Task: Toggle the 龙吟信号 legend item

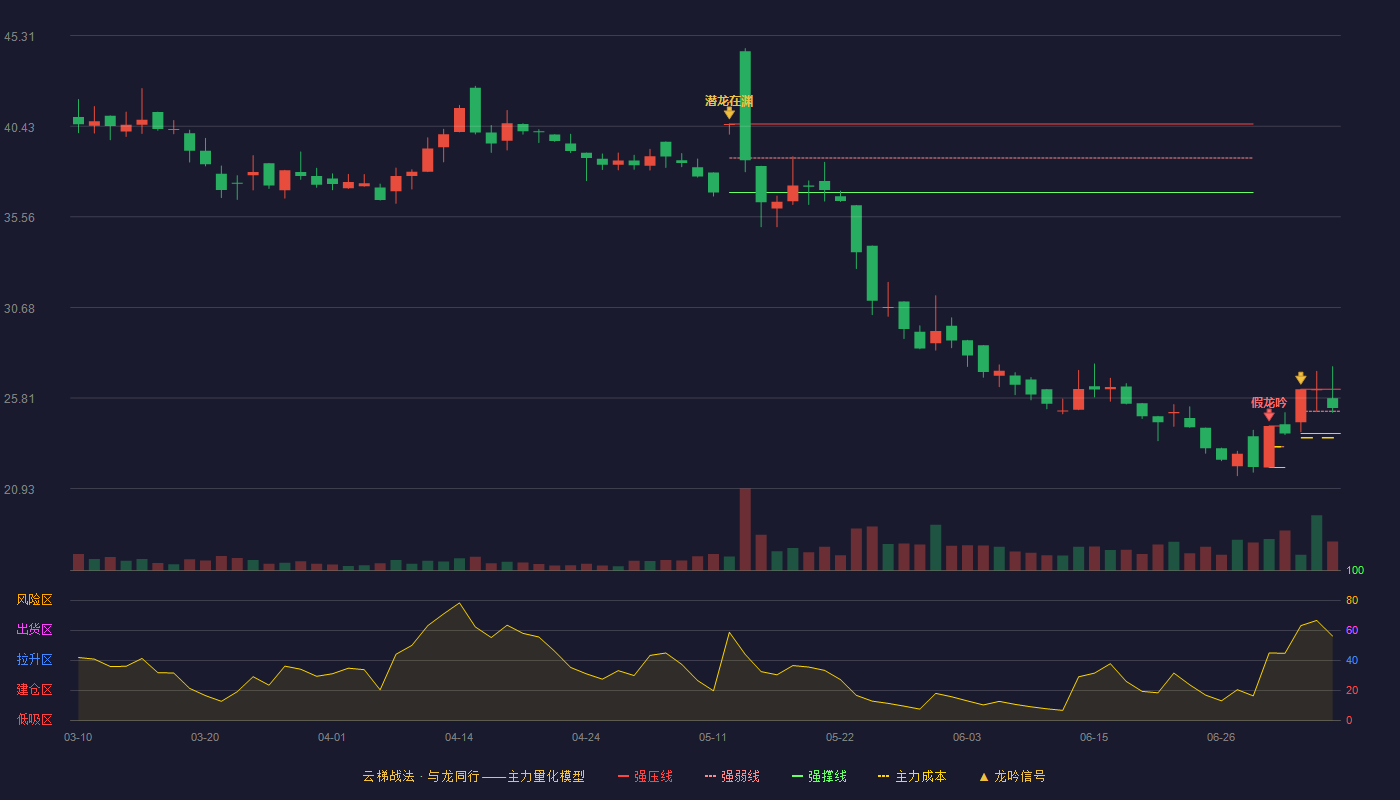Action: click(x=1012, y=776)
